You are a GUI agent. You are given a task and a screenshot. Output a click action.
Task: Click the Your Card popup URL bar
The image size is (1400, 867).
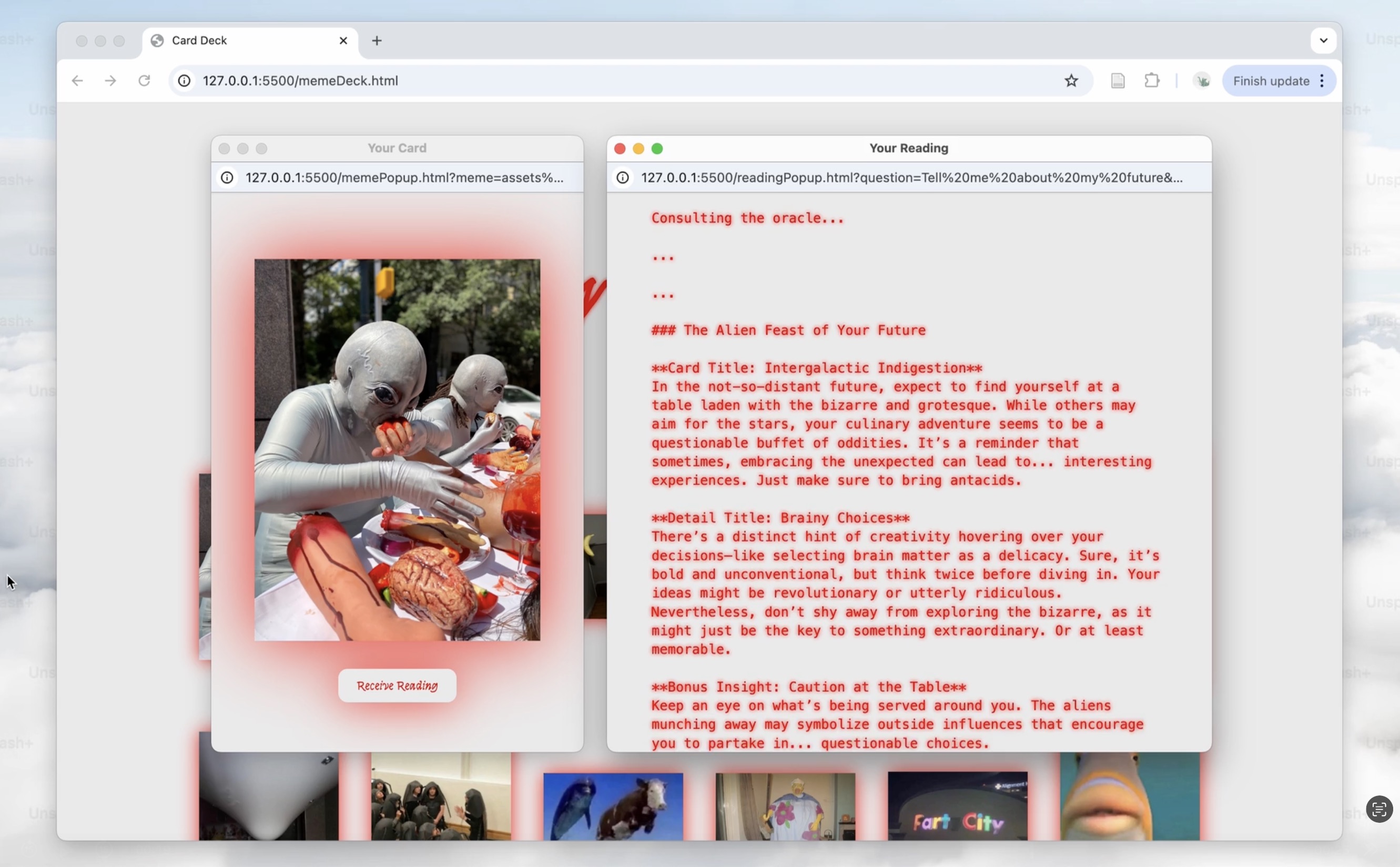(x=397, y=178)
